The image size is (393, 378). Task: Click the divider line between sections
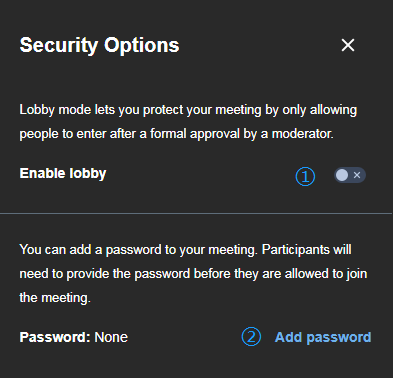tap(196, 213)
